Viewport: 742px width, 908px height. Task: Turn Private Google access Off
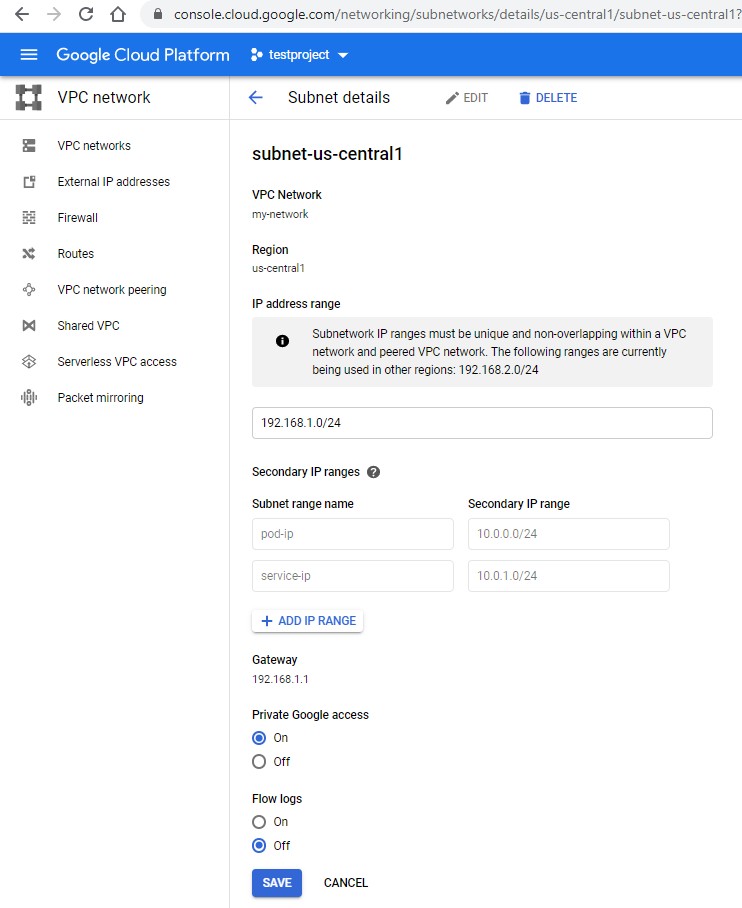coord(259,761)
